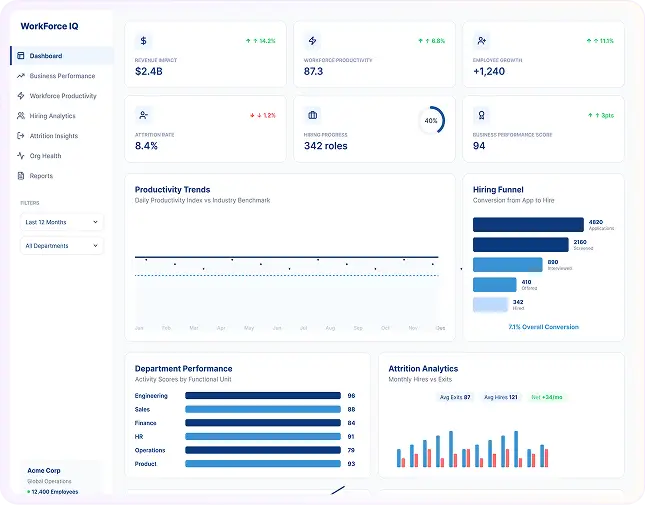This screenshot has height=505, width=645.
Task: Open the Business Performance page
Action: click(x=62, y=76)
